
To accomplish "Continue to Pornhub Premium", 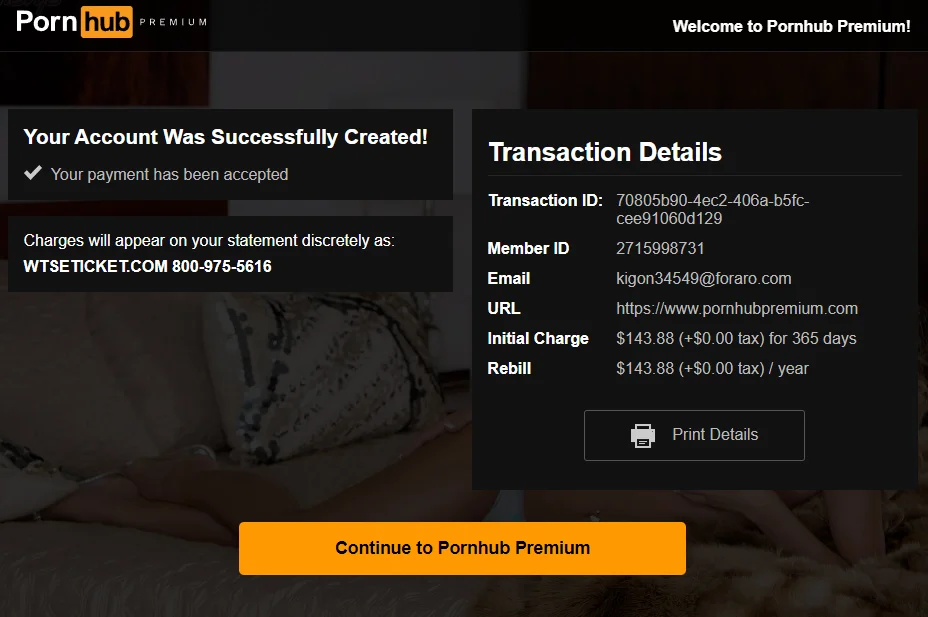I will coord(462,548).
